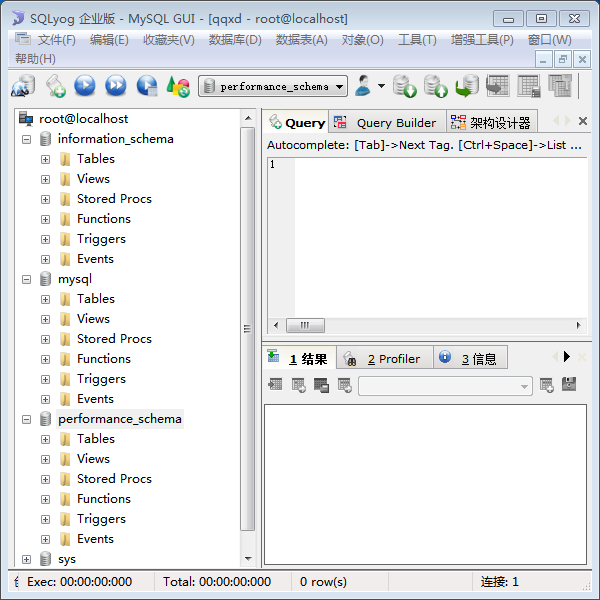This screenshot has height=600, width=600.
Task: Close the current query tab X
Action: pos(583,121)
